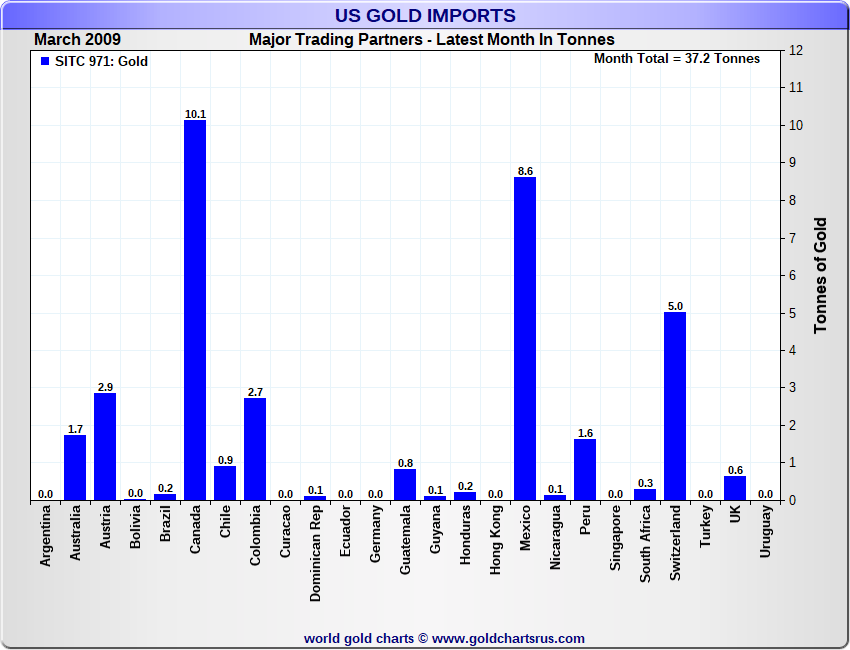This screenshot has width=850, height=650.
Task: Click the '10.1' value above Canada
Action: (x=195, y=114)
